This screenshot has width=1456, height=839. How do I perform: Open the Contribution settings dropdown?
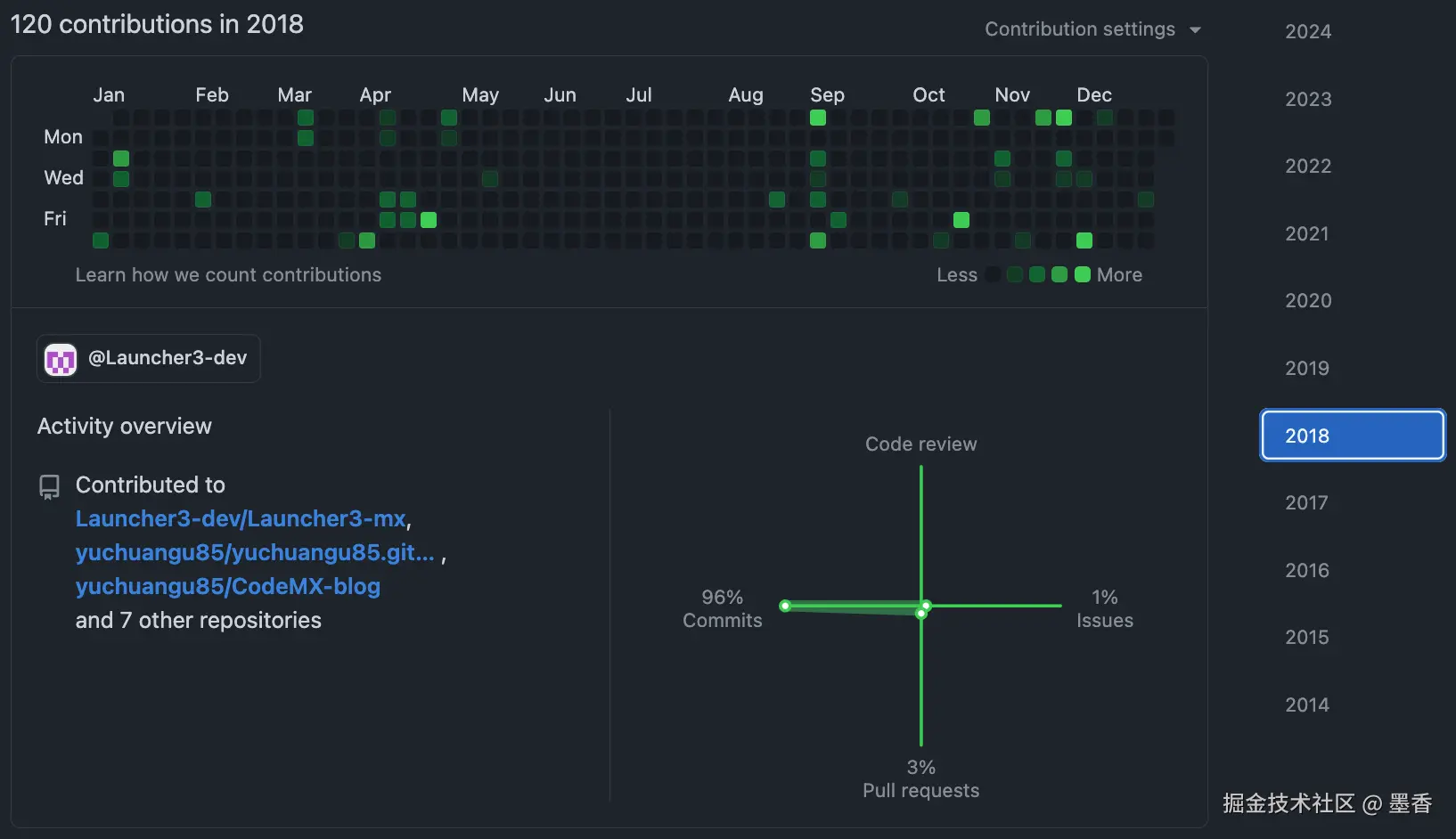pyautogui.click(x=1081, y=29)
